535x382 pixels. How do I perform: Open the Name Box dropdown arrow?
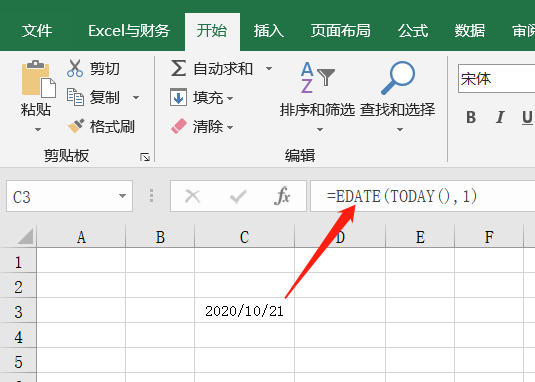(122, 196)
